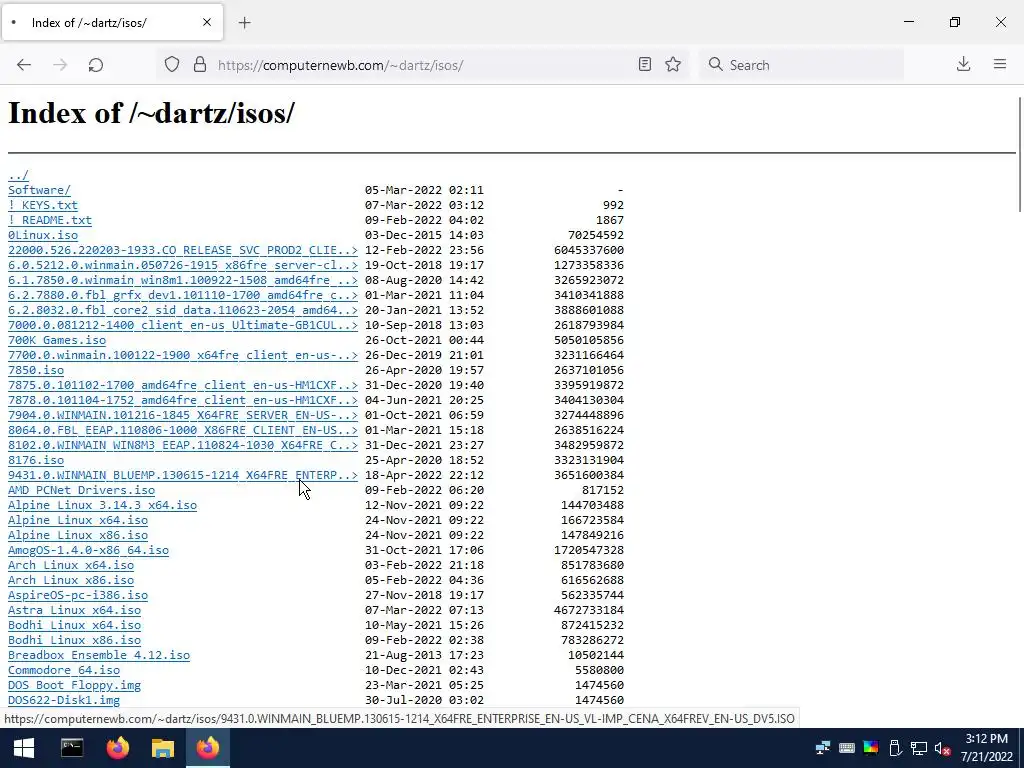Viewport: 1024px width, 768px height.
Task: Download the 6.0.5212.0.winmain ISO link
Action: 183,265
